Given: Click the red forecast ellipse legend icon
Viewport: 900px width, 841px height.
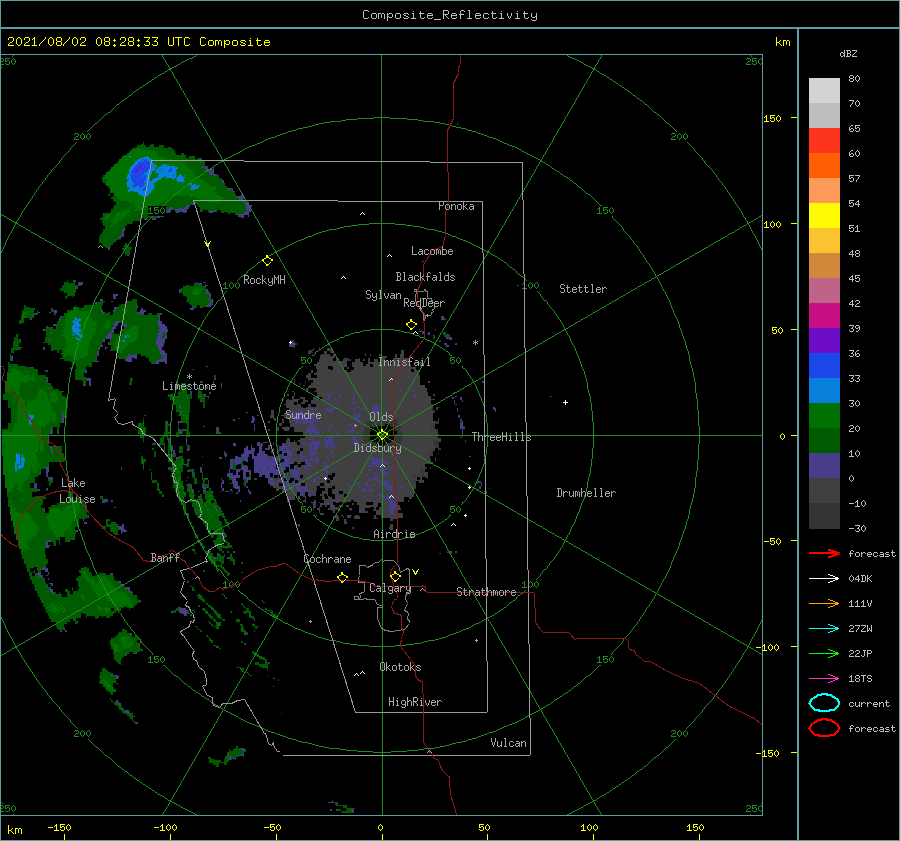Looking at the screenshot, I should [824, 728].
